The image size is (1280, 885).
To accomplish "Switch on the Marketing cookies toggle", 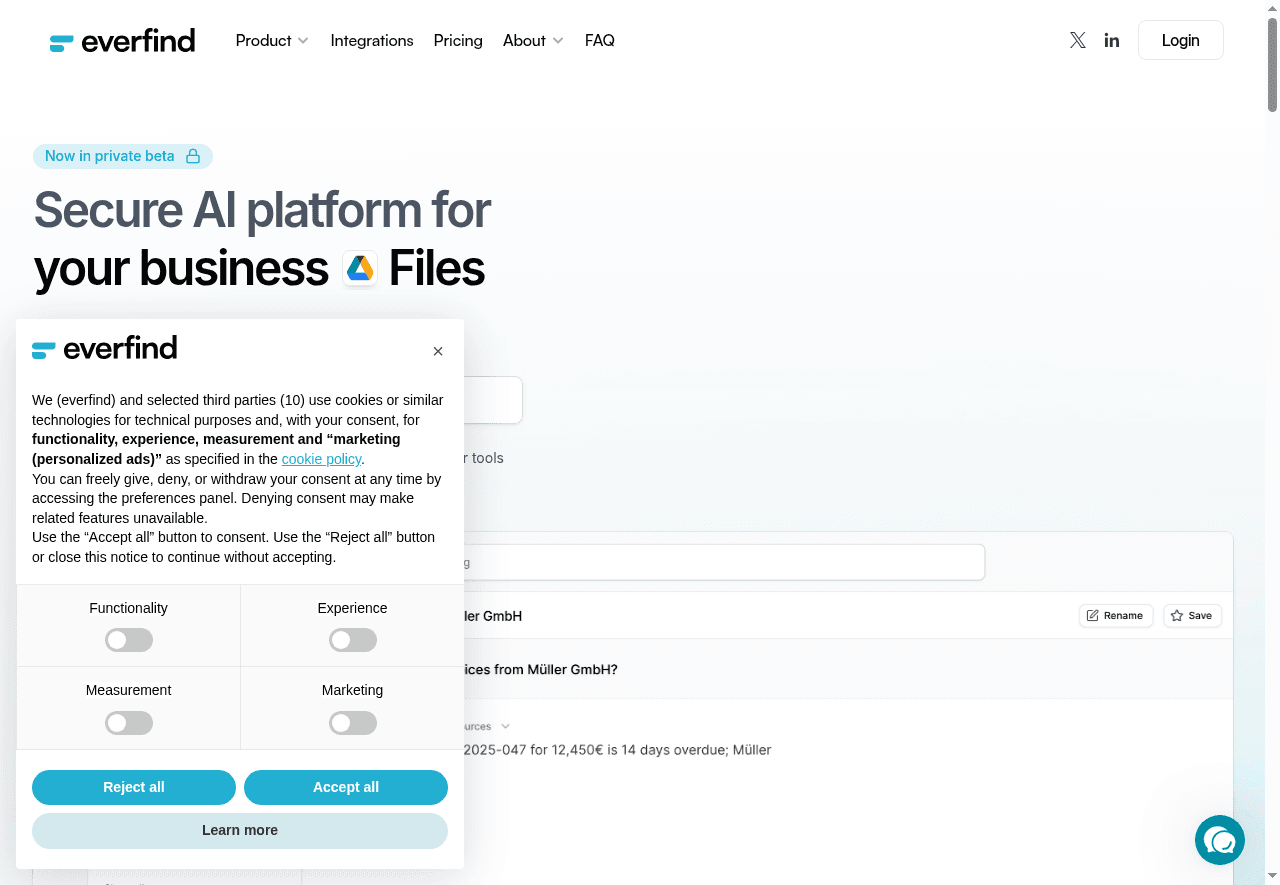I will (x=353, y=722).
